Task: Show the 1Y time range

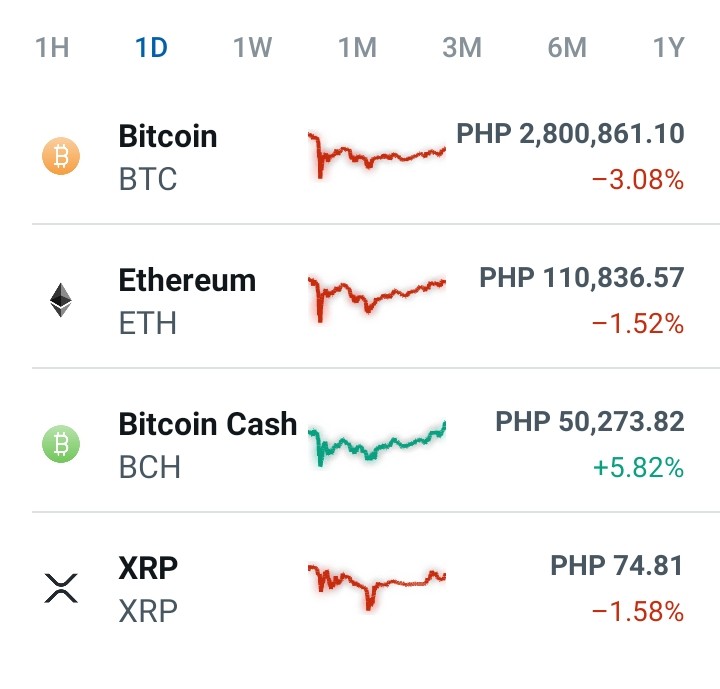Action: pos(669,47)
